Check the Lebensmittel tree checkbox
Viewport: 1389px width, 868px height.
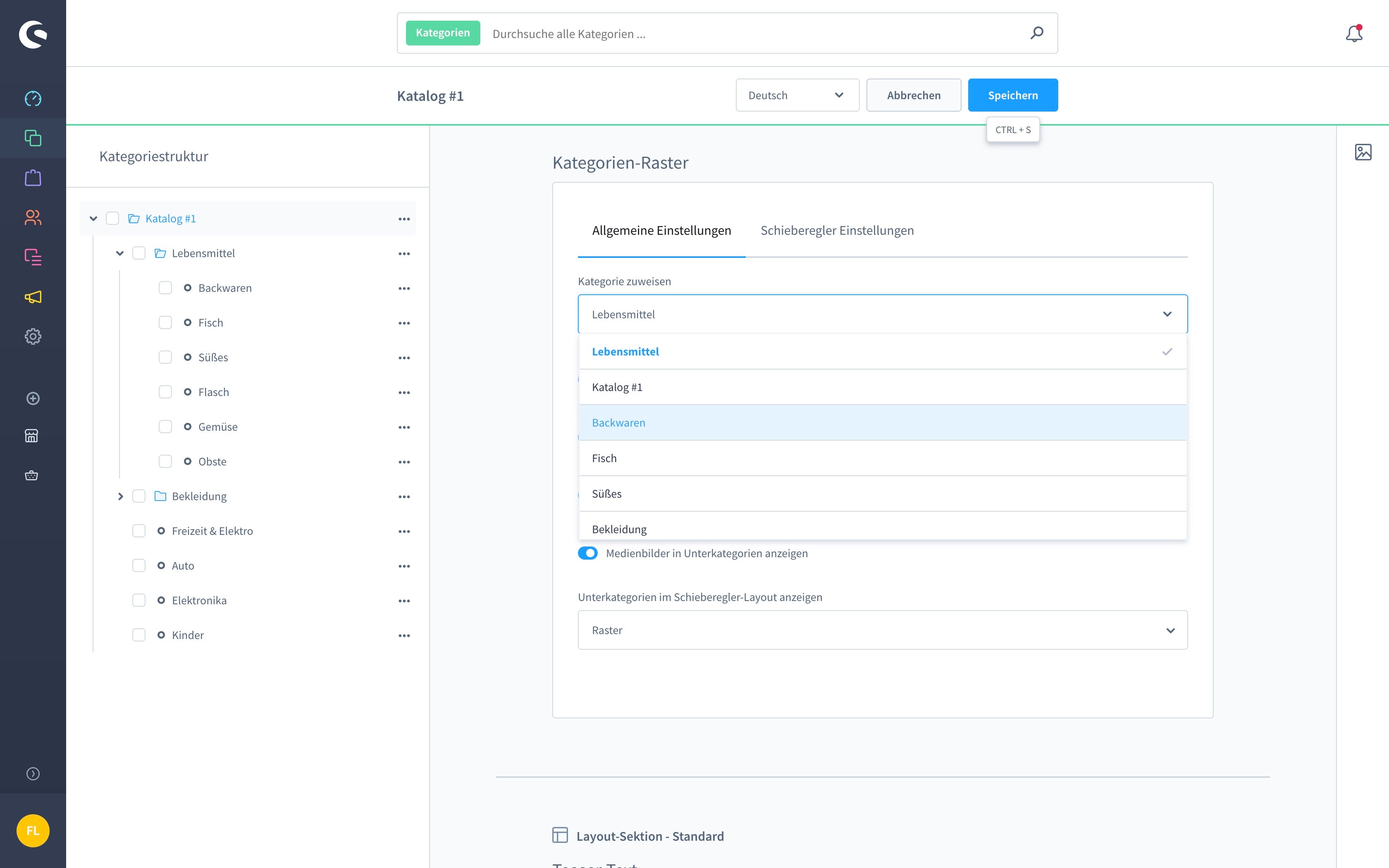[139, 253]
